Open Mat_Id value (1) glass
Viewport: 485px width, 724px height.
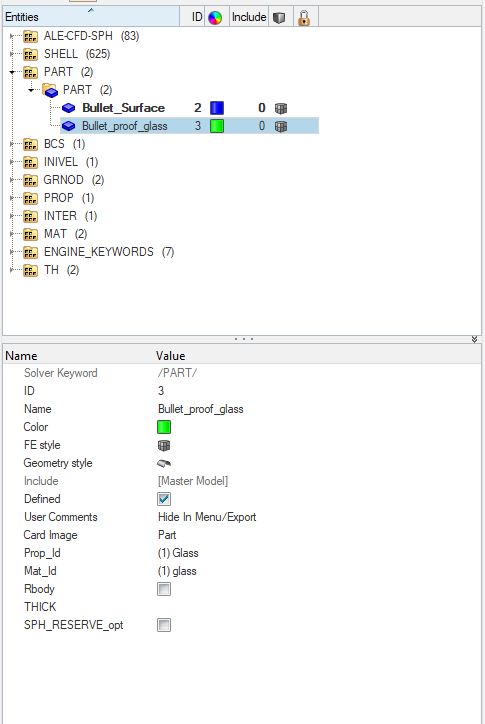(177, 571)
